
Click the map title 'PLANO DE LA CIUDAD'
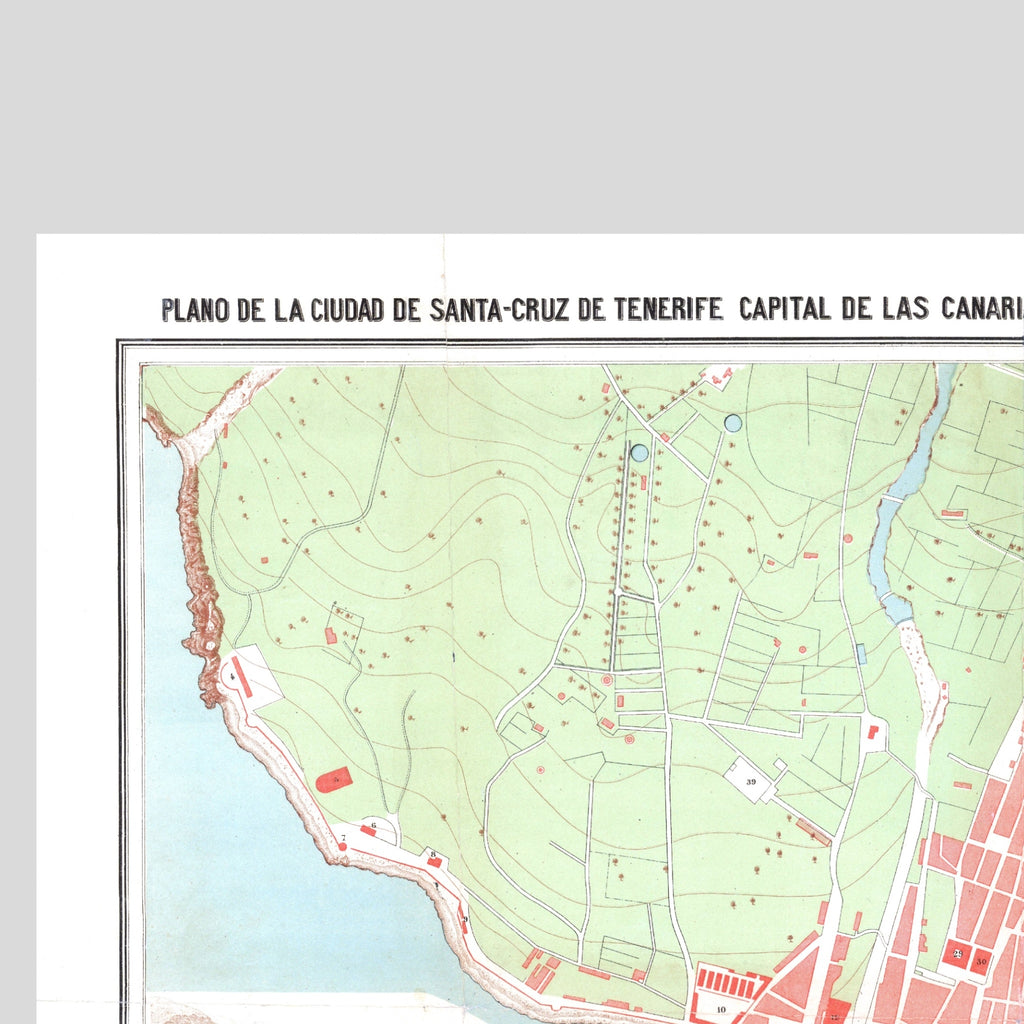pos(272,310)
